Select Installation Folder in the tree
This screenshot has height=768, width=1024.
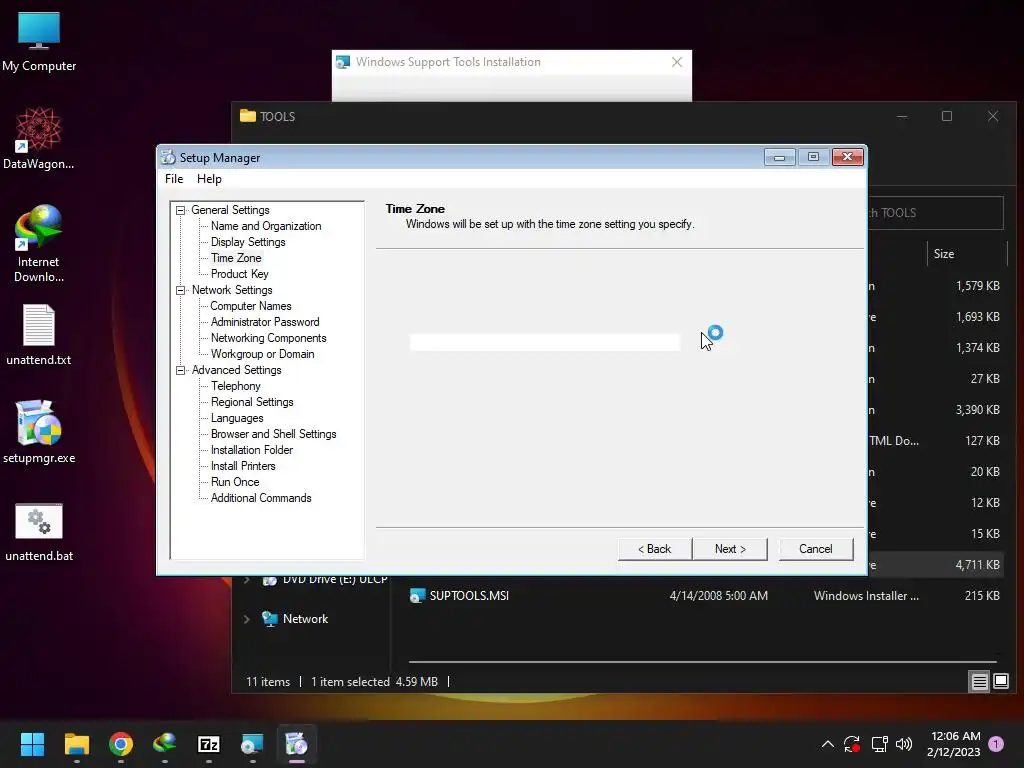pyautogui.click(x=251, y=450)
